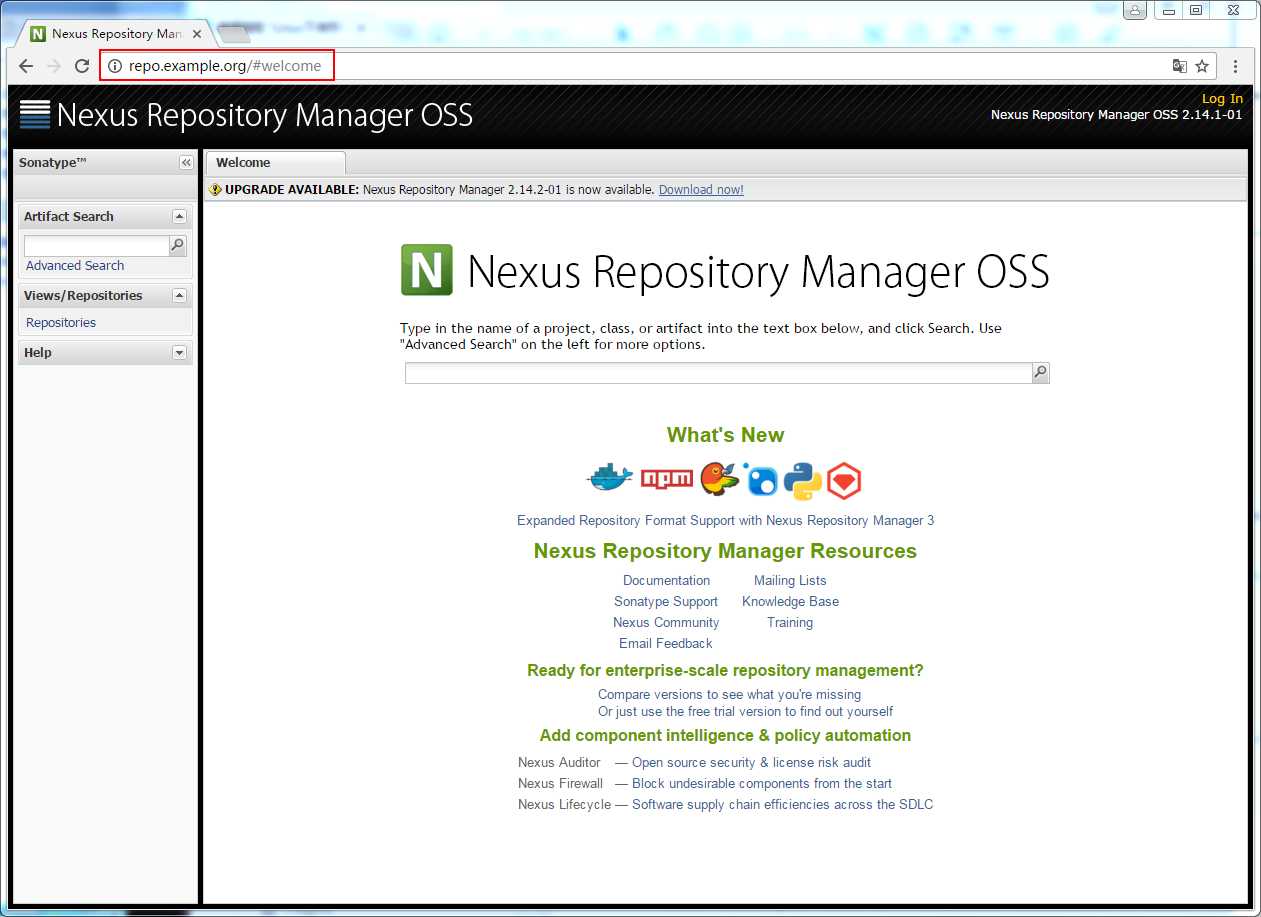1261x917 pixels.
Task: Click the npm logo icon
Action: [x=667, y=479]
